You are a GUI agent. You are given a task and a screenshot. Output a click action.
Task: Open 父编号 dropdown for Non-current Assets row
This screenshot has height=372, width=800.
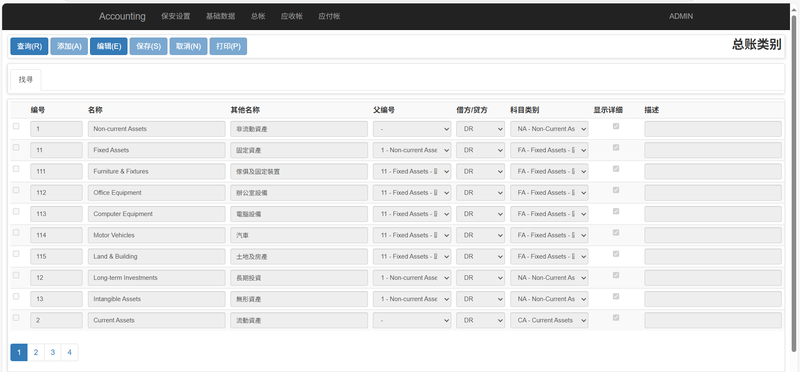pyautogui.click(x=412, y=129)
